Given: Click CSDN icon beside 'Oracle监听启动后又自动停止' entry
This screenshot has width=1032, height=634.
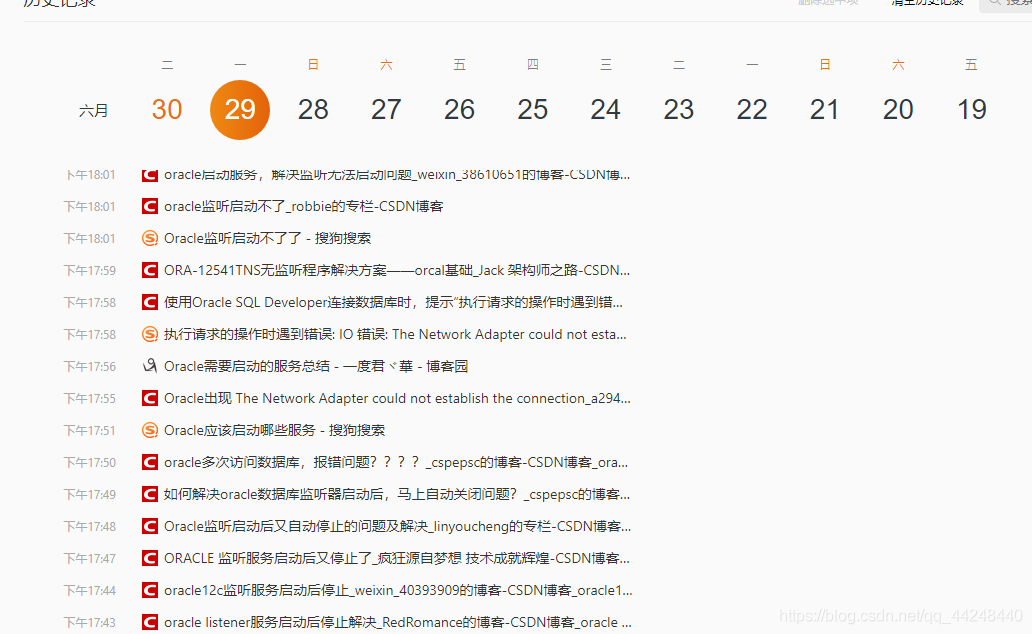Looking at the screenshot, I should pyautogui.click(x=150, y=526).
